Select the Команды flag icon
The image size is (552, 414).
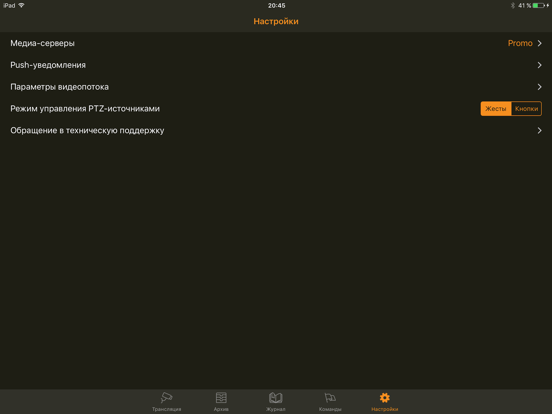330,398
